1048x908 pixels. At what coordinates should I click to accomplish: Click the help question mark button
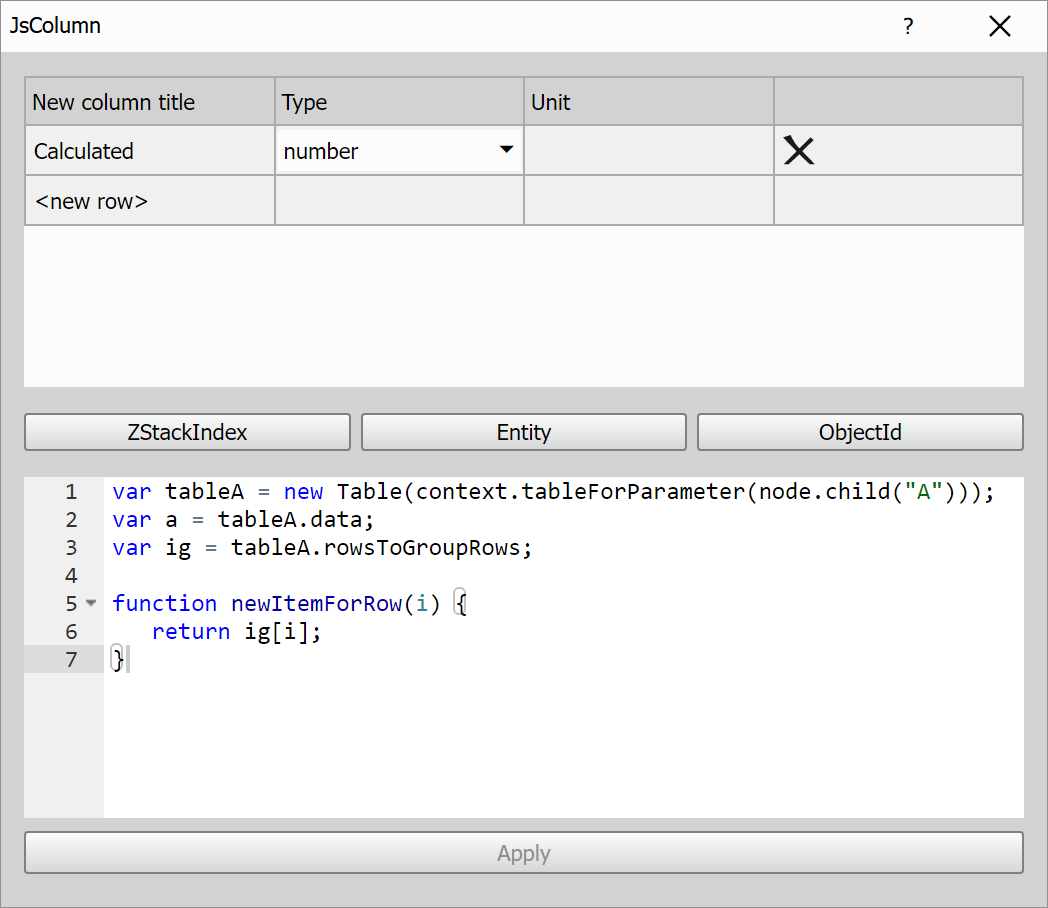(908, 27)
